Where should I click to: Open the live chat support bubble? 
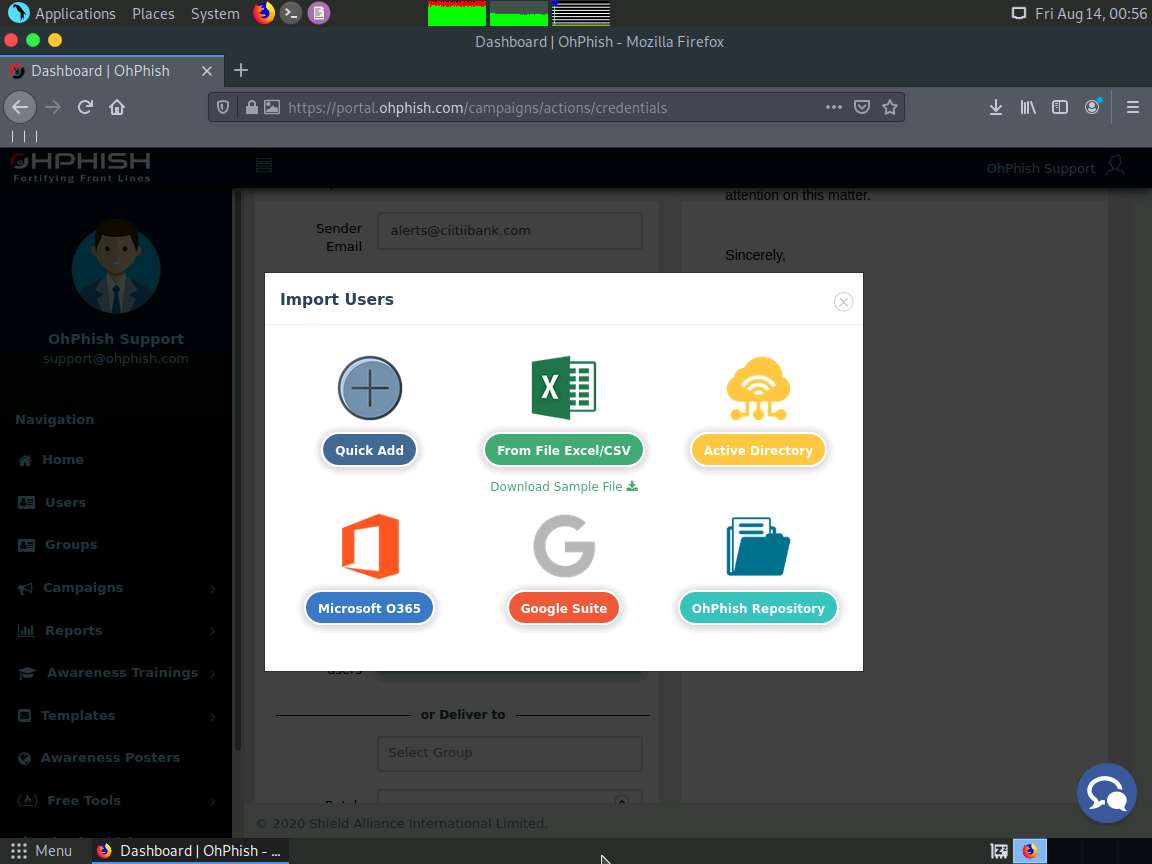pos(1106,793)
